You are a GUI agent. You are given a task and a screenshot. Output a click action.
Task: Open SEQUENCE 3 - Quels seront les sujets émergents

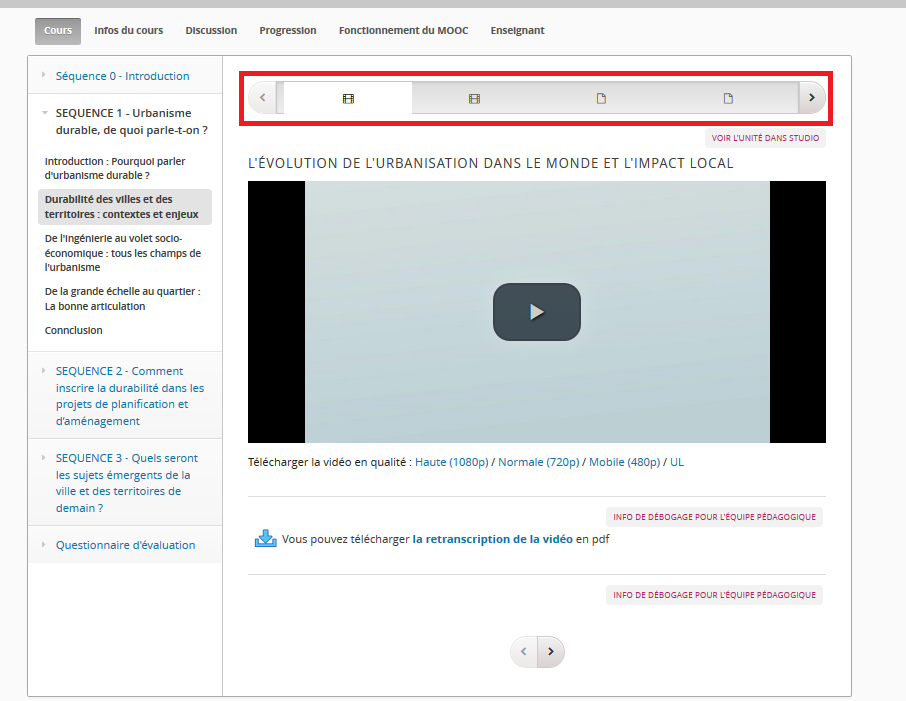127,483
